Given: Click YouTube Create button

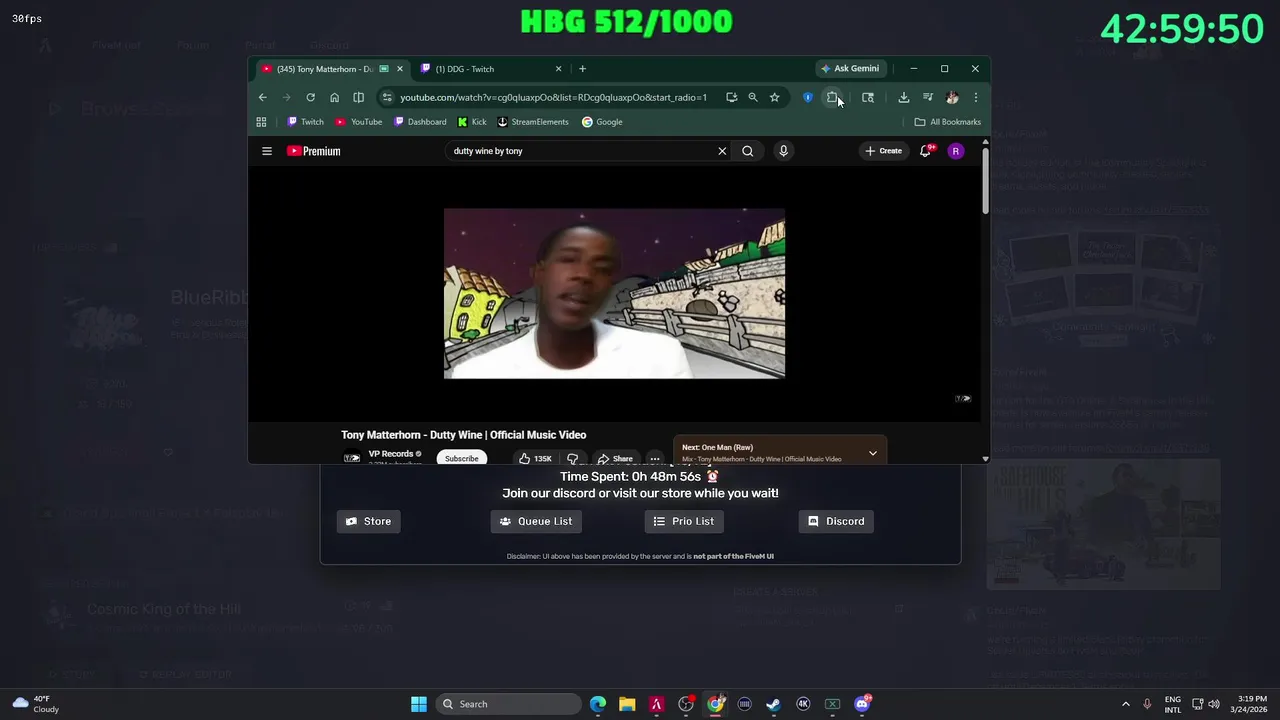Looking at the screenshot, I should click(884, 151).
